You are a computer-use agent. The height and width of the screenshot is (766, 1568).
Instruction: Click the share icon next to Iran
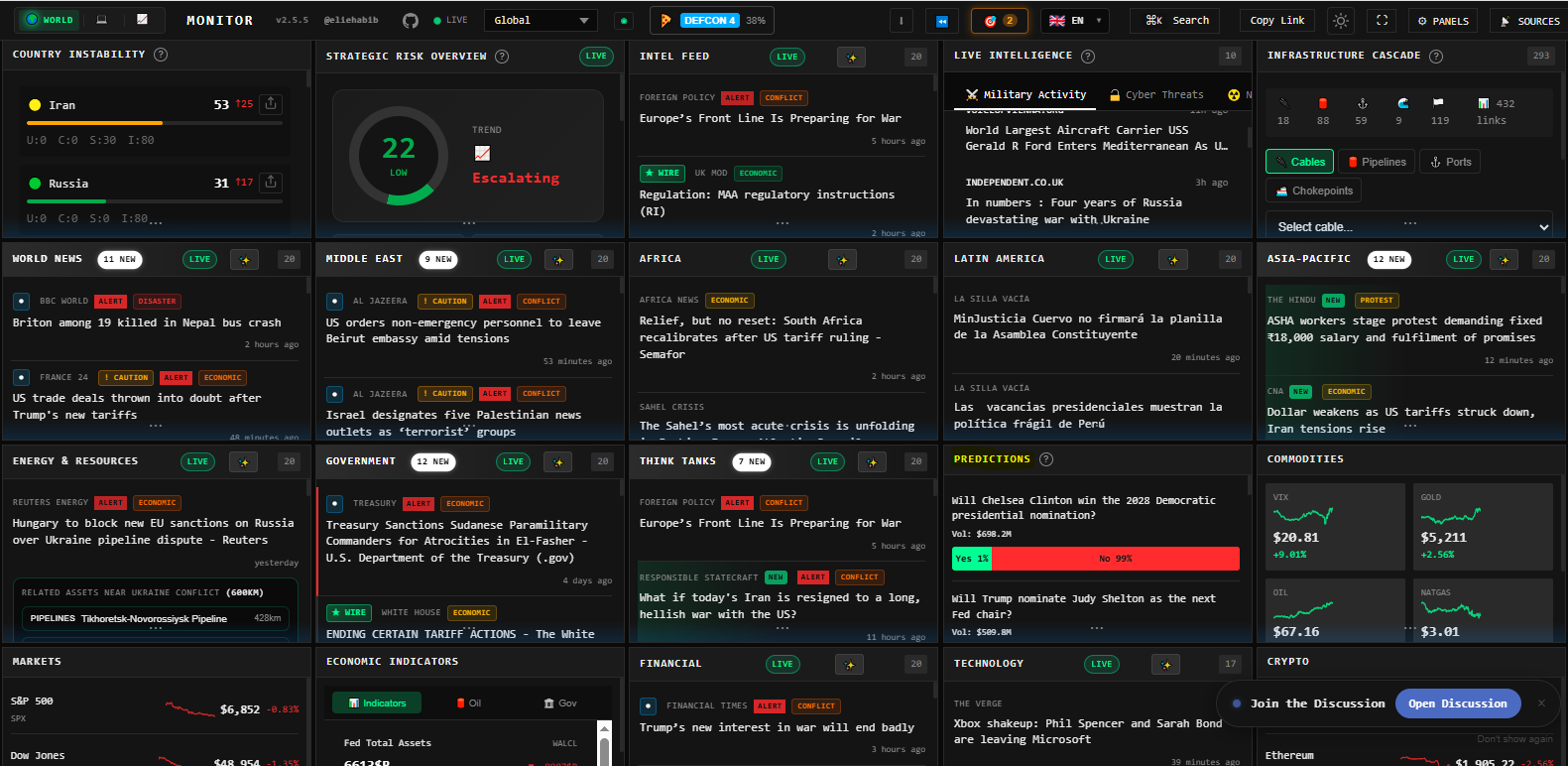(x=271, y=103)
